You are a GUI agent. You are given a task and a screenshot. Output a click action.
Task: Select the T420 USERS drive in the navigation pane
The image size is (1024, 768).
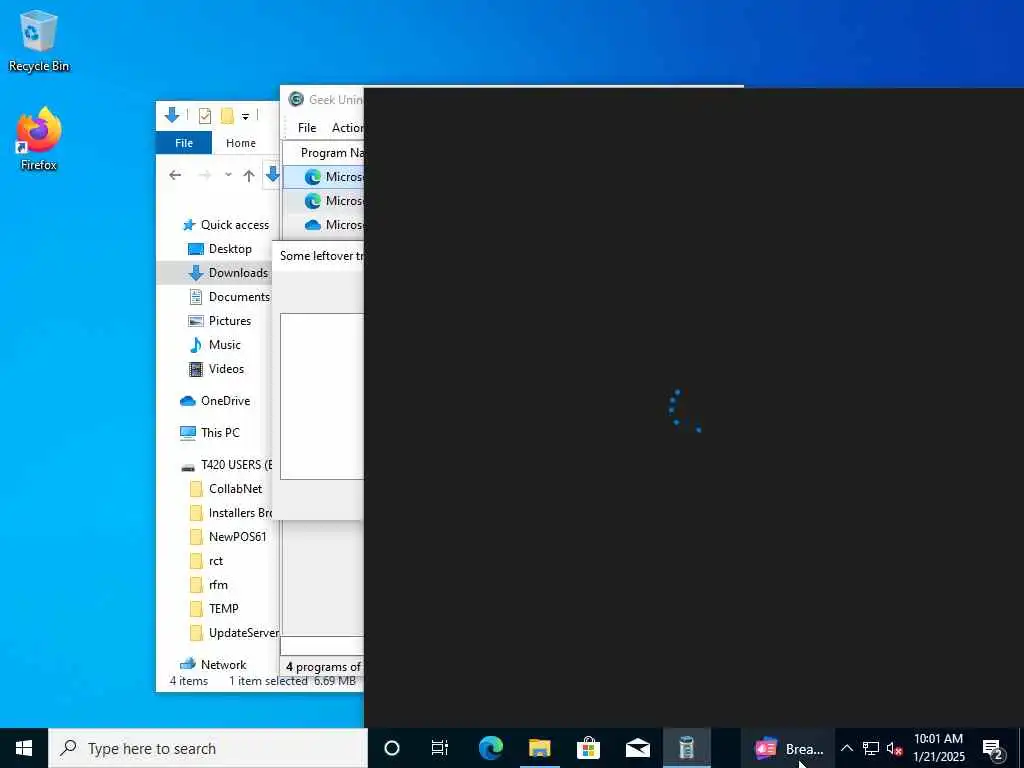(x=226, y=465)
